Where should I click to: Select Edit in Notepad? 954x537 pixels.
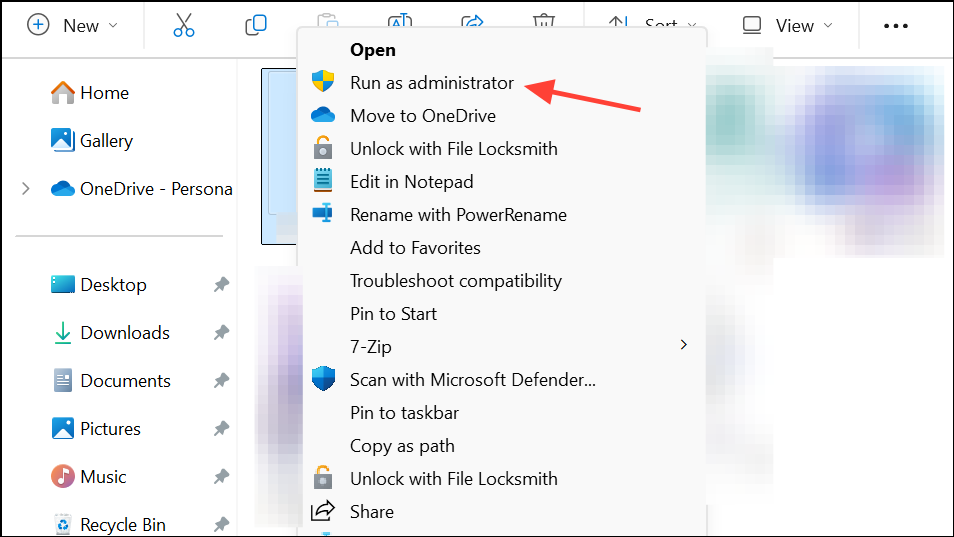pos(411,182)
